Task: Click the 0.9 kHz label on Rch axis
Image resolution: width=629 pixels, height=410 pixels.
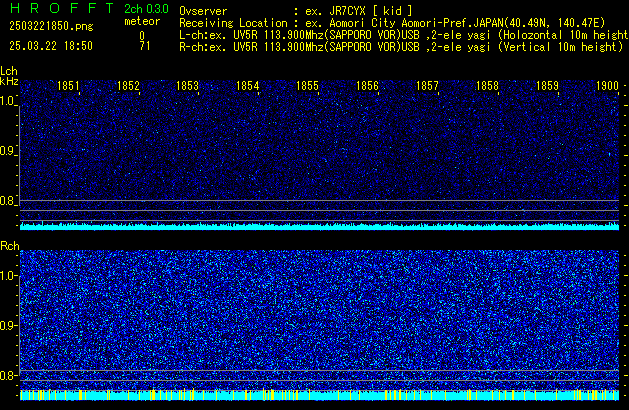Action: pyautogui.click(x=7, y=325)
